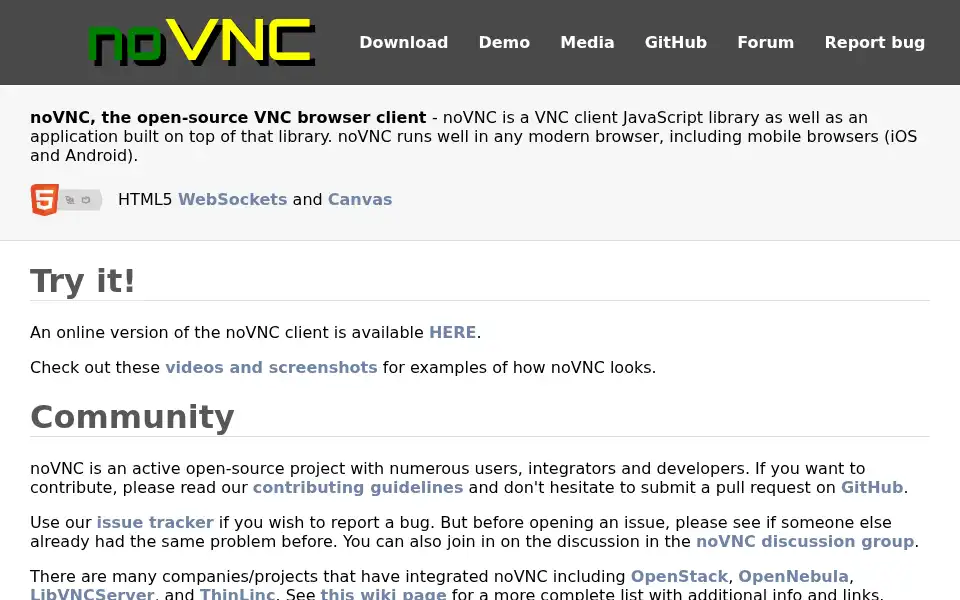Click the bold 'noVNC, the open-source VNC browser client' text
This screenshot has height=600, width=960.
[228, 118]
